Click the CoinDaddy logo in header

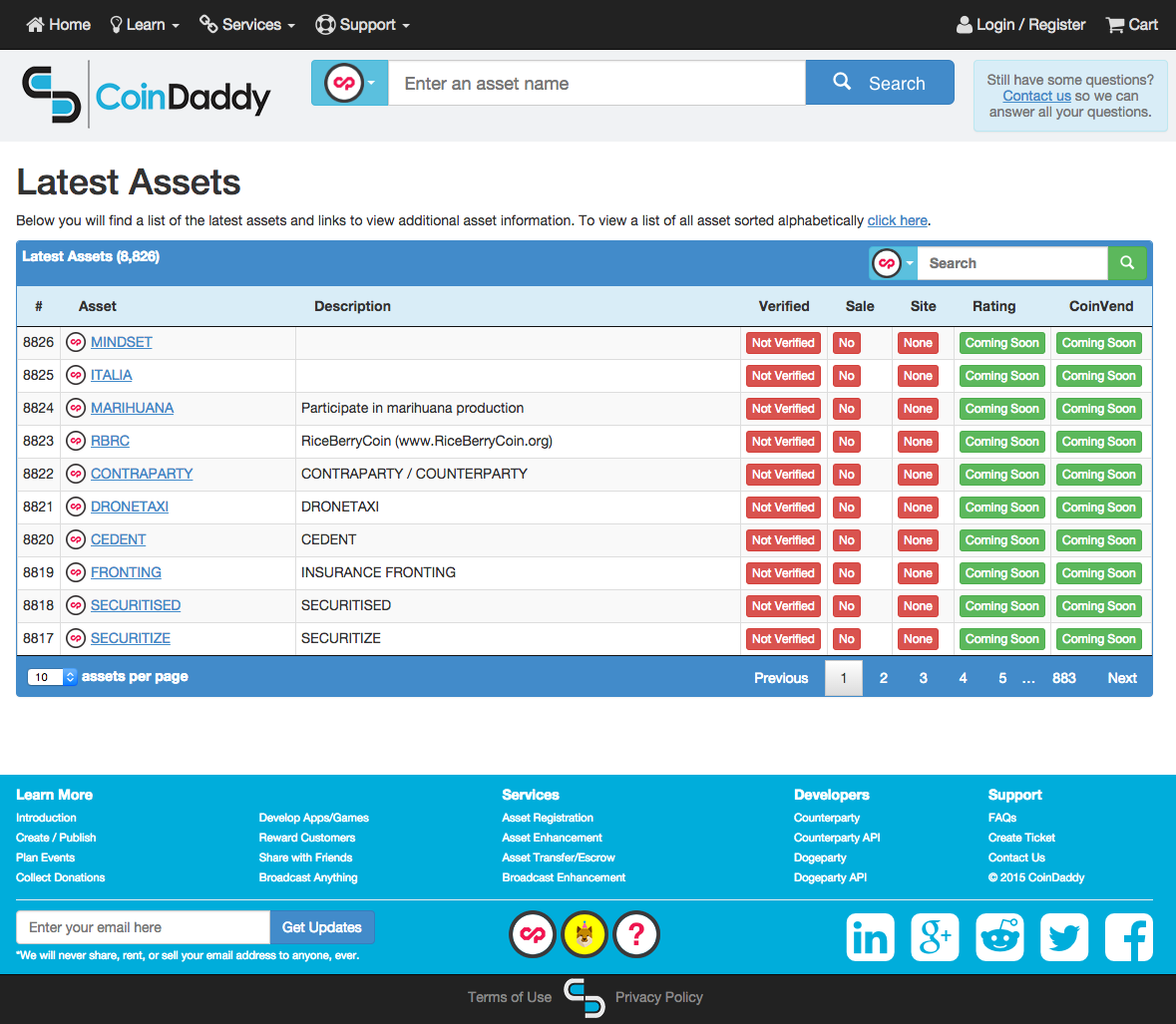tap(146, 95)
